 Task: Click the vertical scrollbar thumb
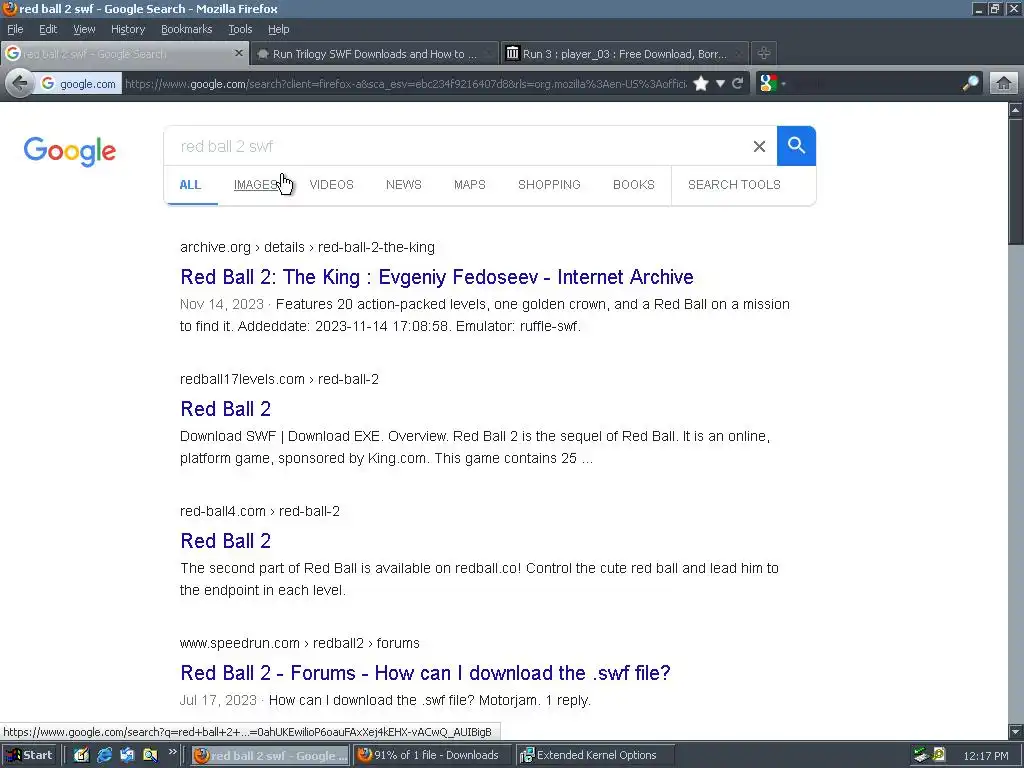coord(1016,181)
